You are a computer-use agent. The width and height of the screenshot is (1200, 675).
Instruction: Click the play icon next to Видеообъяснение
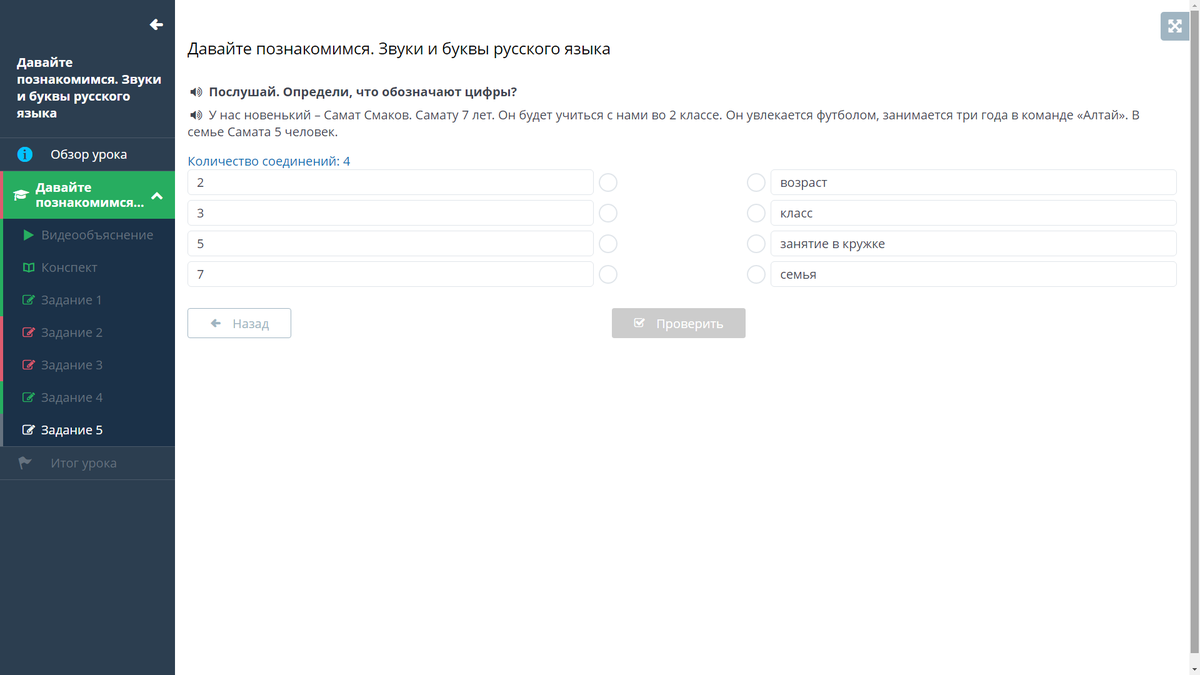[x=28, y=235]
